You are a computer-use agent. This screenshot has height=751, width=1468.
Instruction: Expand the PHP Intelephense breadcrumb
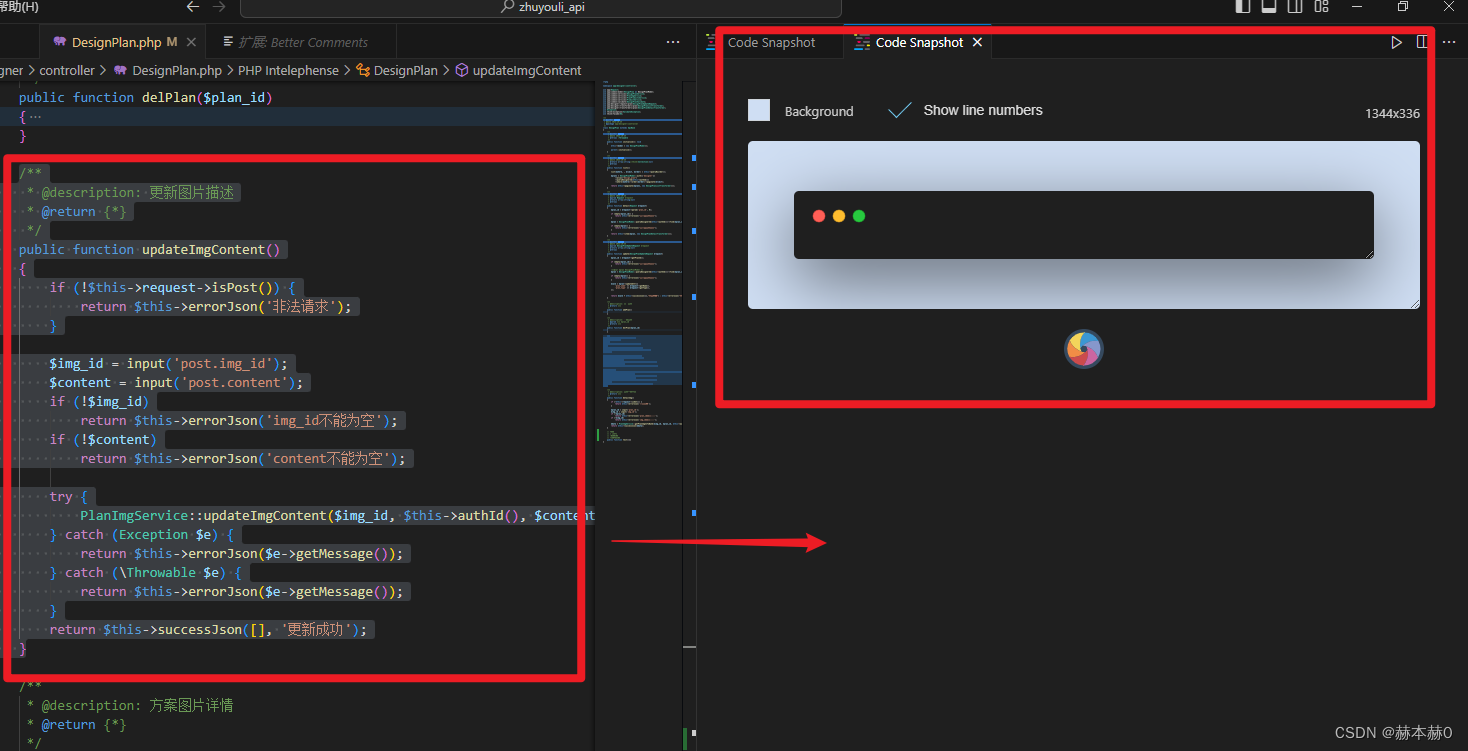(x=289, y=70)
